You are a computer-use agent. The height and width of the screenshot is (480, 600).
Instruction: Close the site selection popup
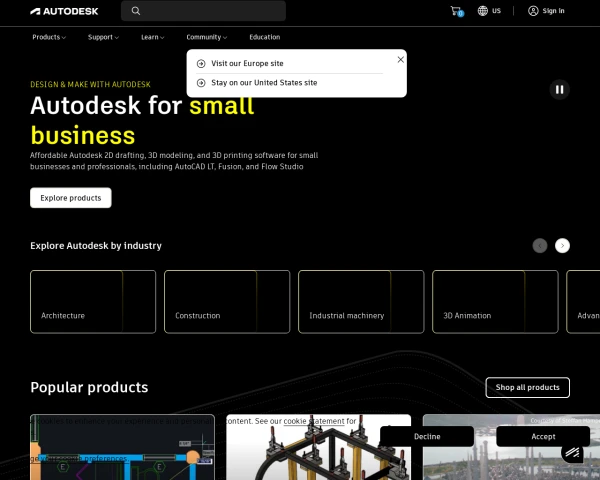pos(400,59)
